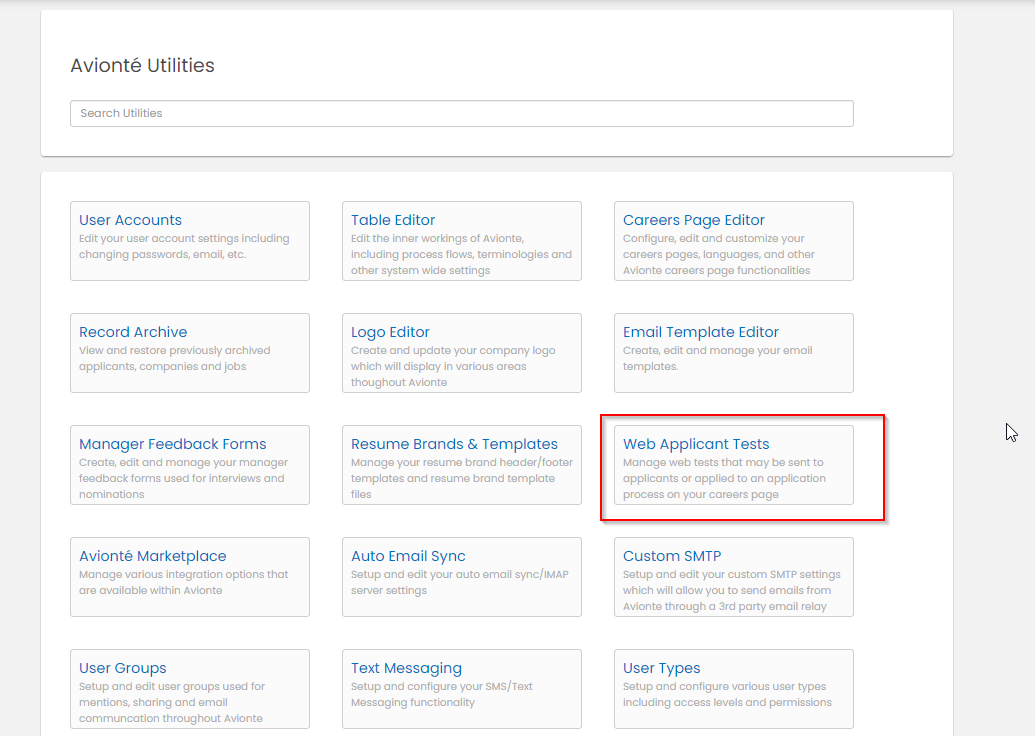Open the Table Editor utility
Image resolution: width=1035 pixels, height=736 pixels.
click(393, 220)
